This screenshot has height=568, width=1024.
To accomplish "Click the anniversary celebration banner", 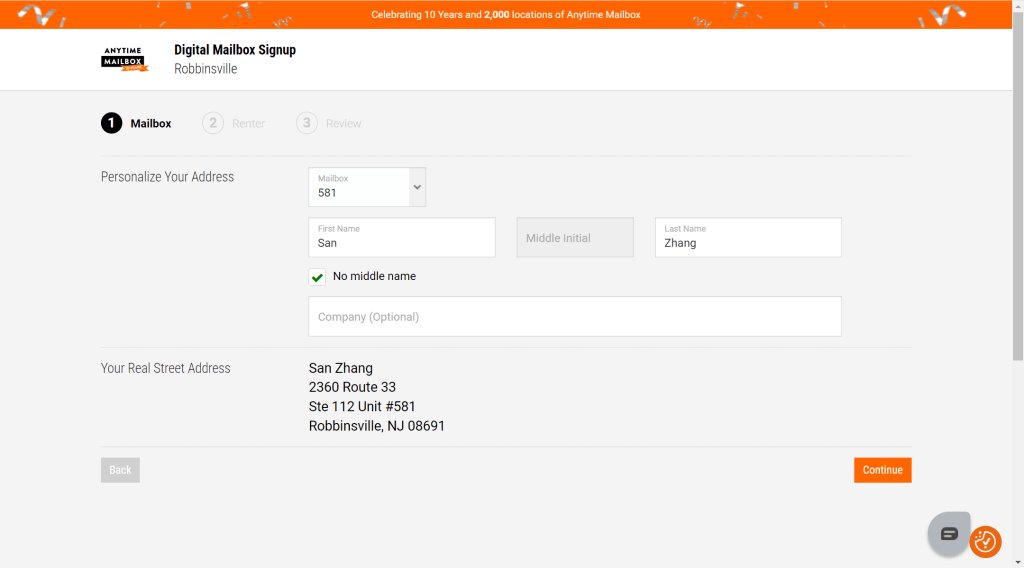I will tap(506, 14).
